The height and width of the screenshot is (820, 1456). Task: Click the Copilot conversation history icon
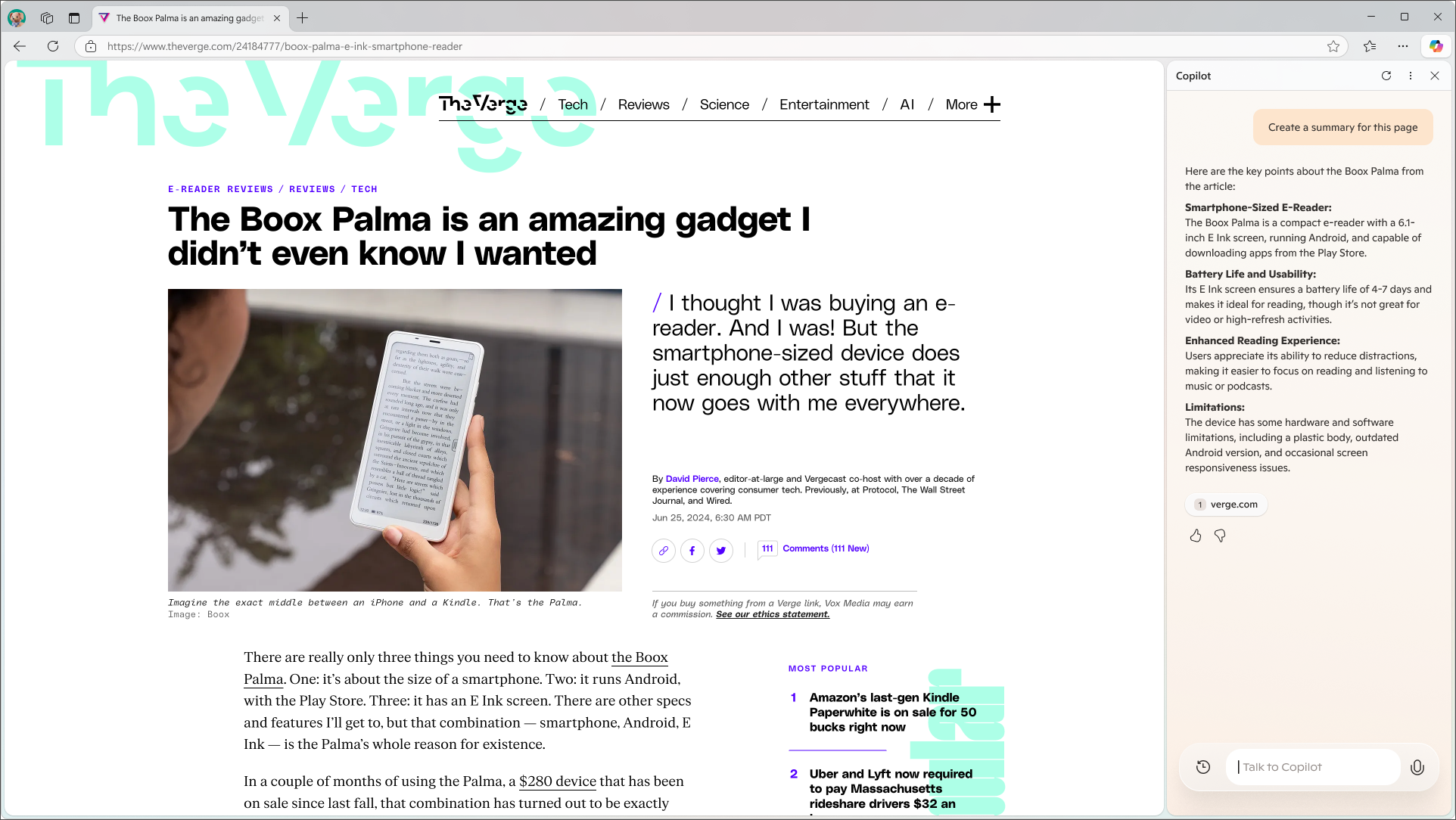1203,766
